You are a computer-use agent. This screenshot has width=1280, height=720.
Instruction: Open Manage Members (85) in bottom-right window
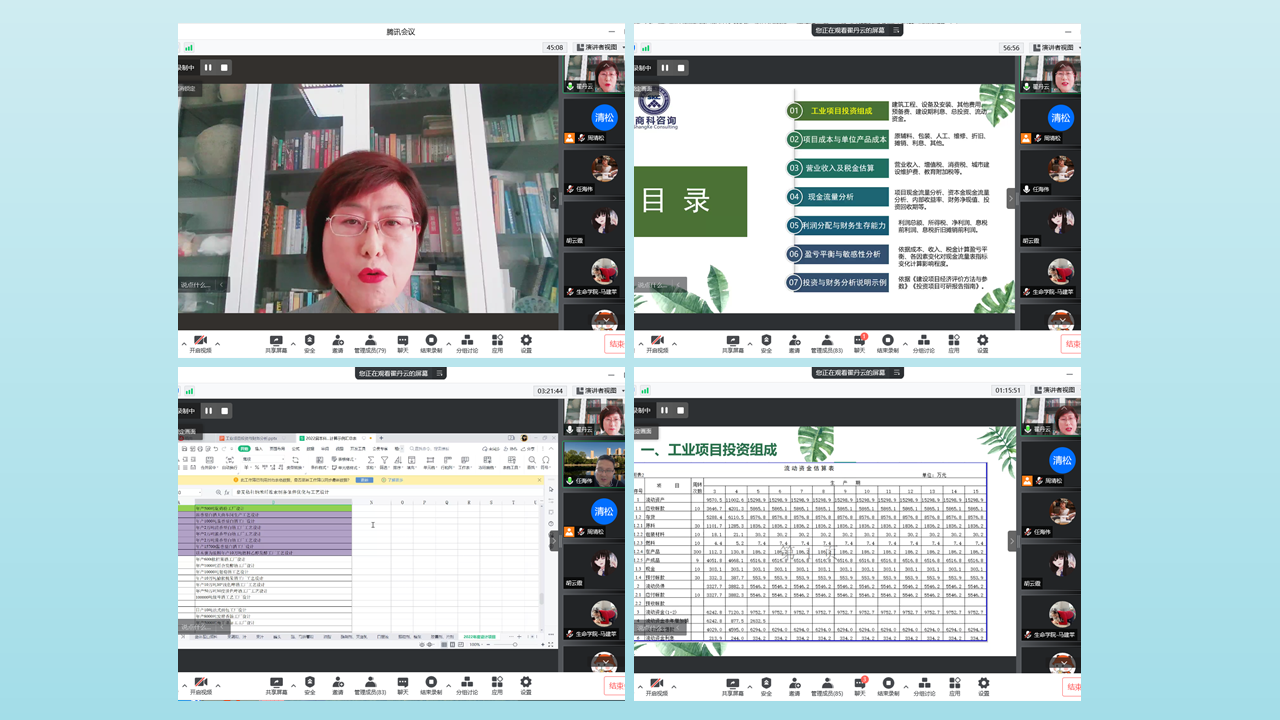coord(827,684)
